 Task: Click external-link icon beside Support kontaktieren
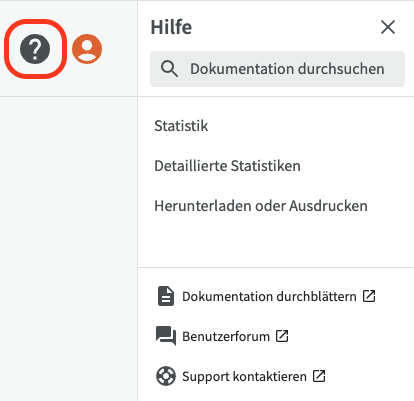(319, 376)
